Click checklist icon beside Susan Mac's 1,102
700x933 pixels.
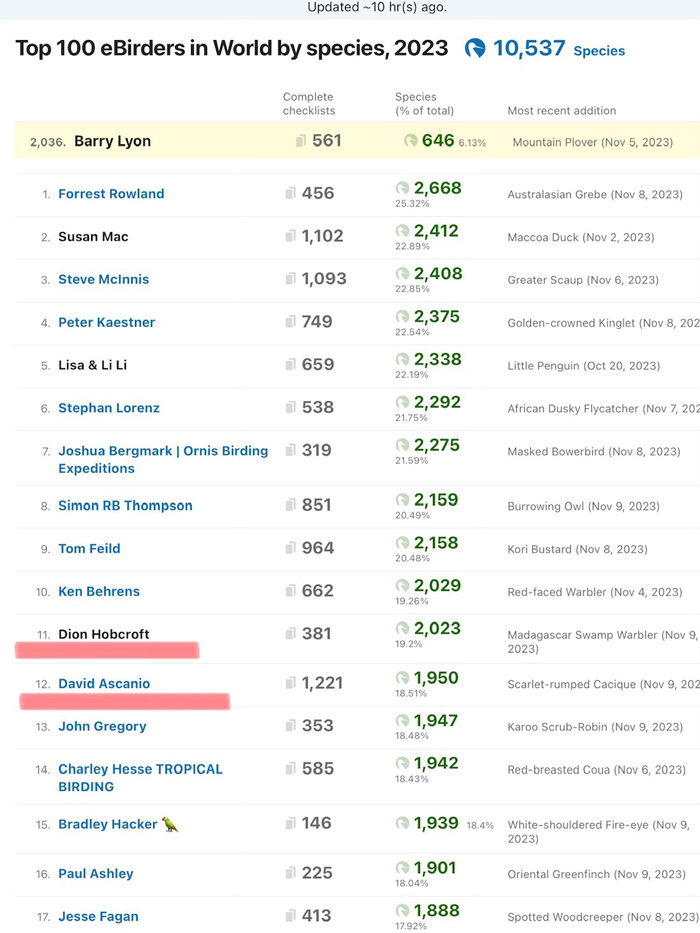[290, 236]
